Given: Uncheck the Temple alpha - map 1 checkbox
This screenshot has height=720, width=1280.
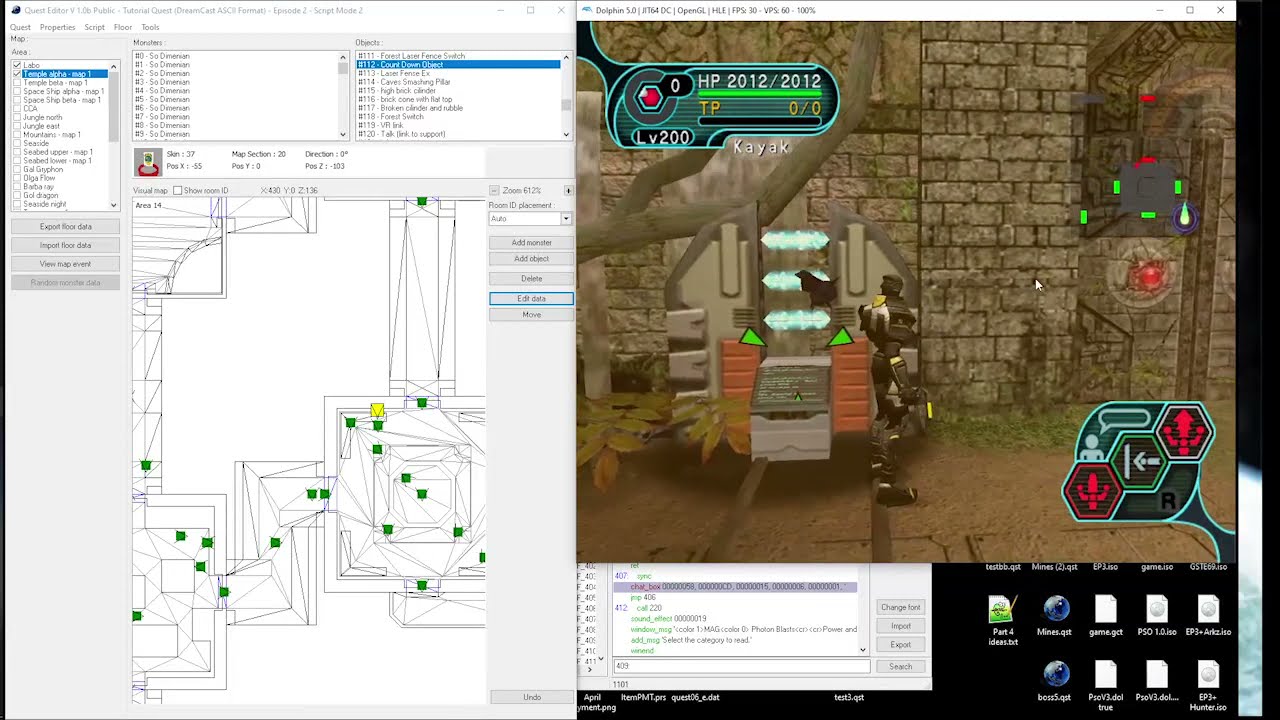Looking at the screenshot, I should 17,74.
